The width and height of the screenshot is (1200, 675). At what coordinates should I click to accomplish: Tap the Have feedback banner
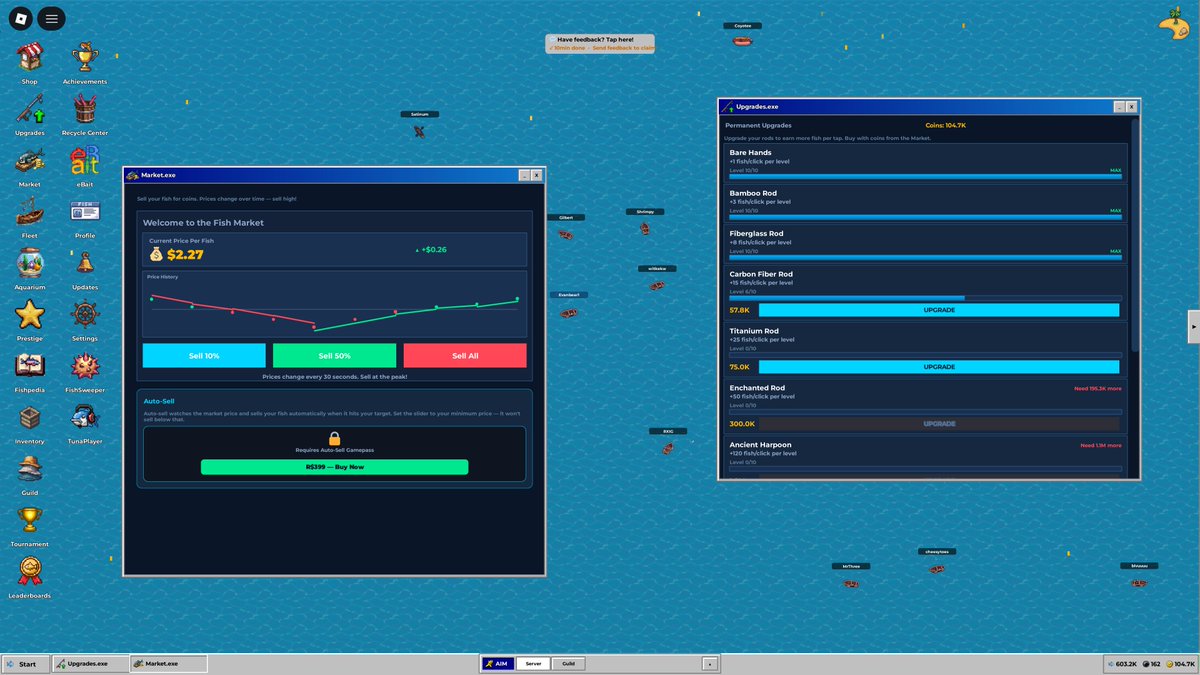click(600, 43)
